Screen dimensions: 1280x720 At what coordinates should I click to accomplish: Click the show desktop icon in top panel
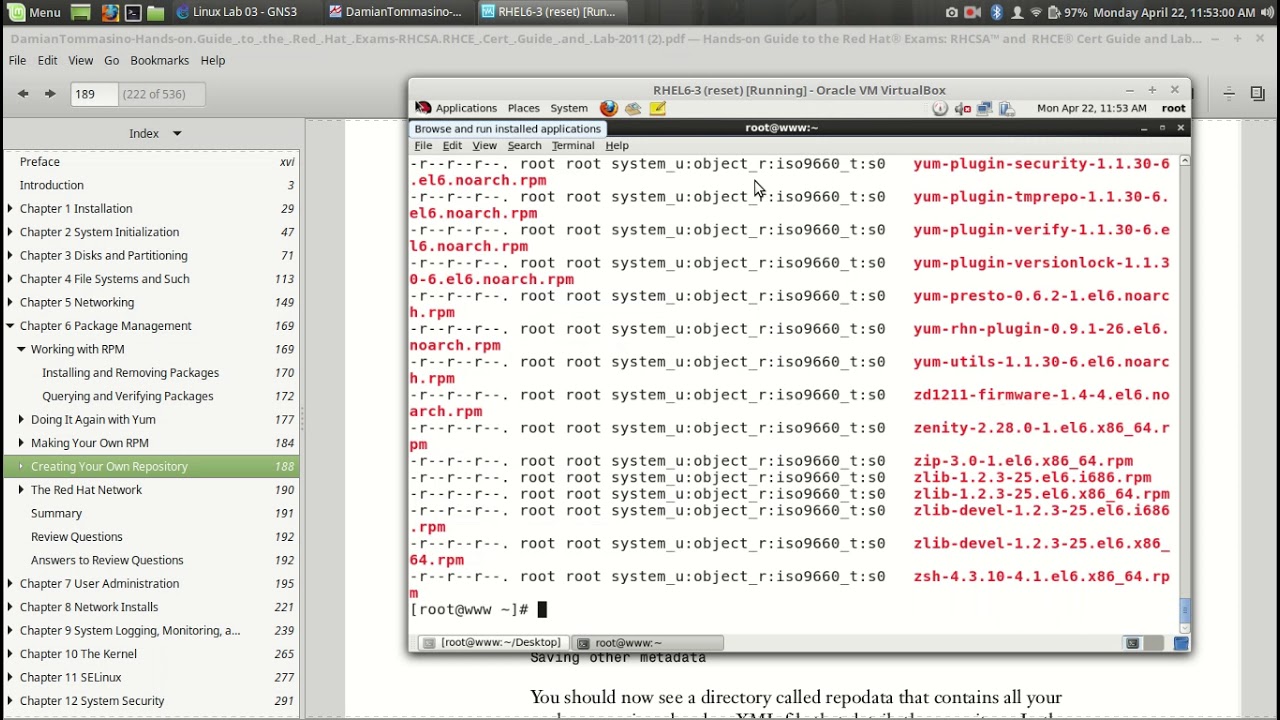pos(81,12)
